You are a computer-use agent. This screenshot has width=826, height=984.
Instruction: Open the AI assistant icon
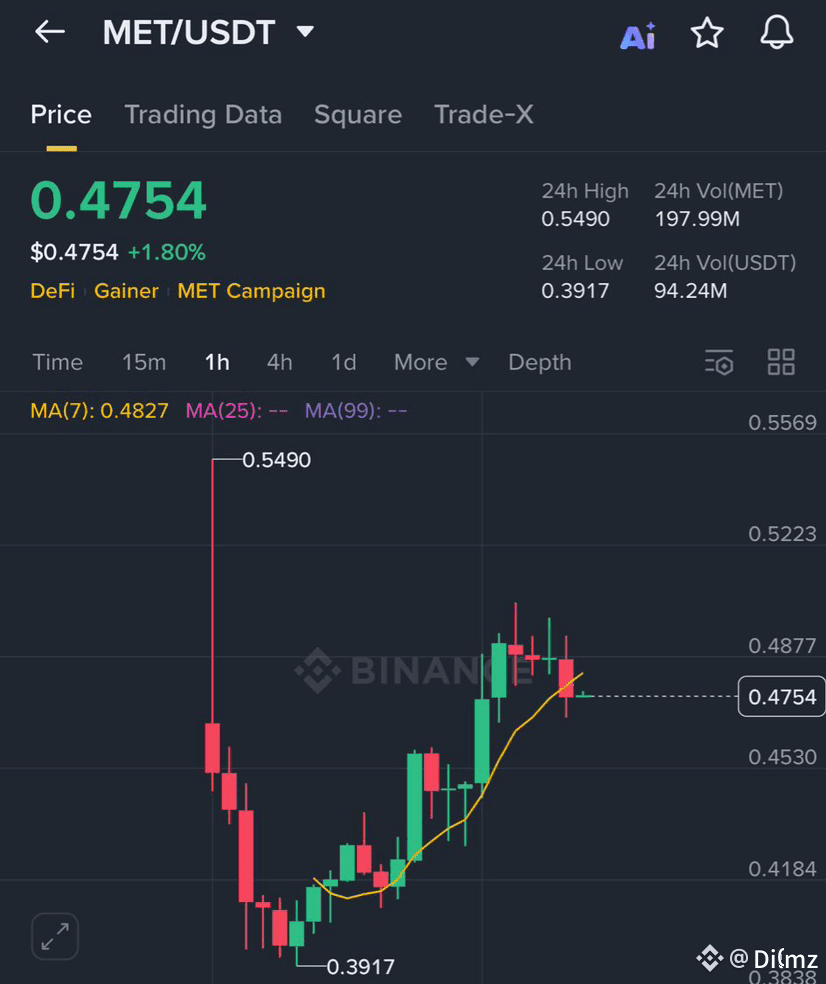pyautogui.click(x=638, y=36)
